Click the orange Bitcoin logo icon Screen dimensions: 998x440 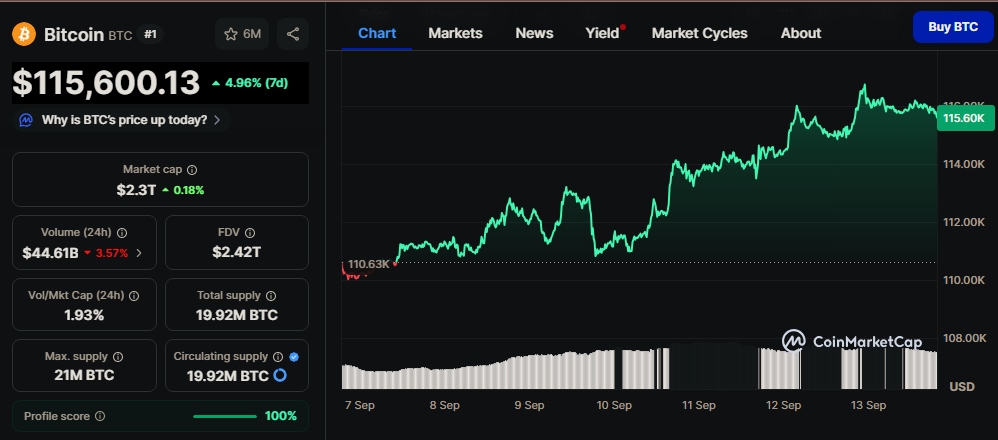click(x=24, y=34)
